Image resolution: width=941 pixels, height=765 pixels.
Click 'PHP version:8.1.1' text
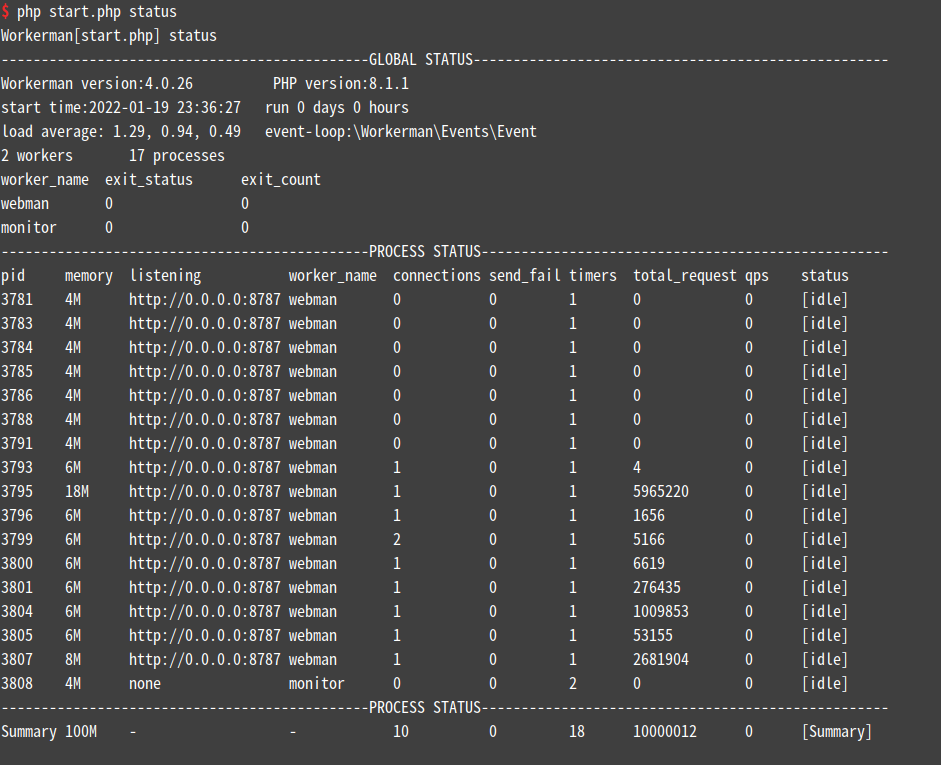tap(341, 84)
